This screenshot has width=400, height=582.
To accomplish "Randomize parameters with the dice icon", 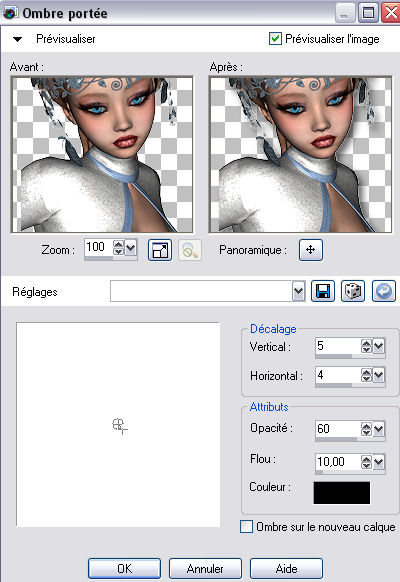I will coord(353,291).
